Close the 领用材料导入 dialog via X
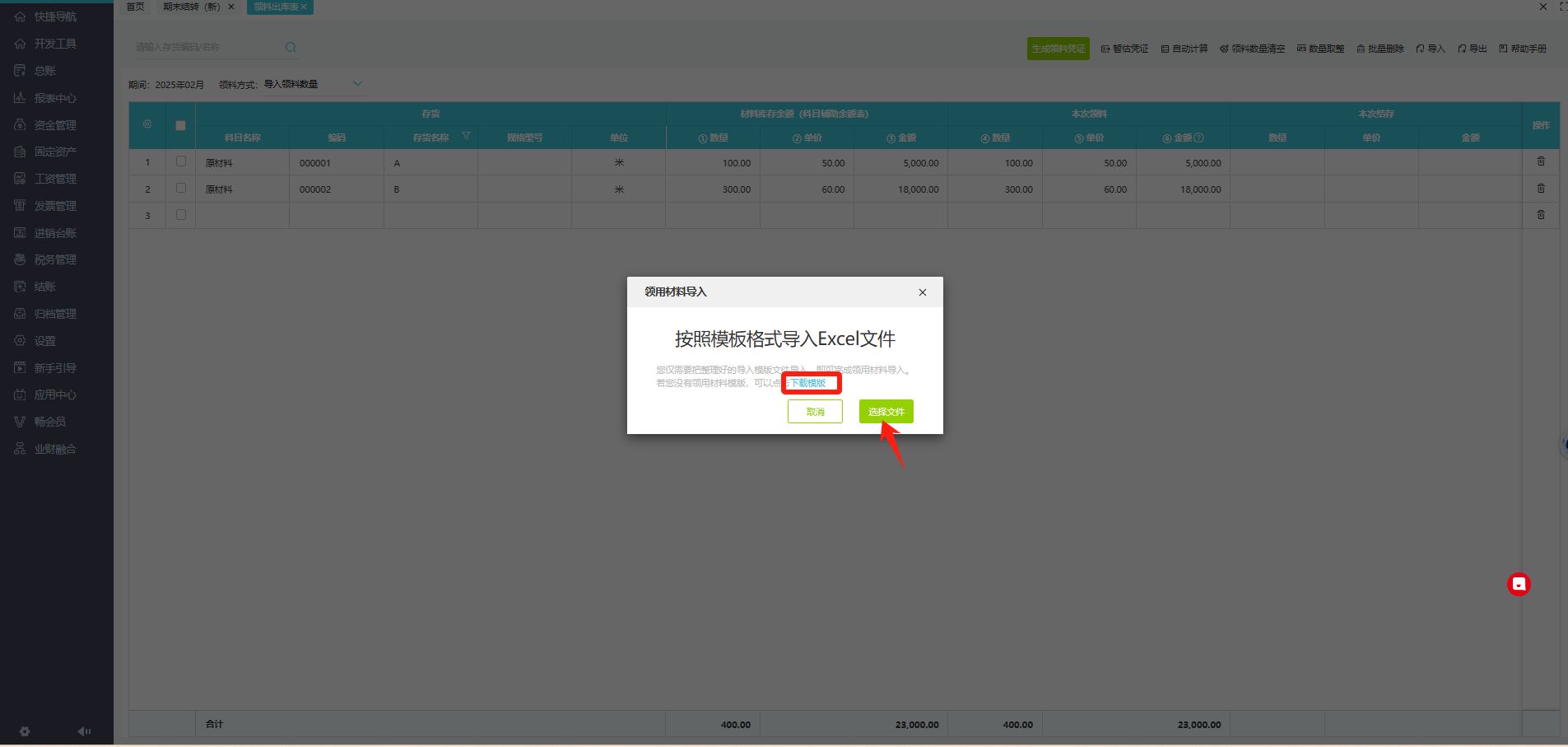Image resolution: width=1568 pixels, height=747 pixels. [x=922, y=292]
